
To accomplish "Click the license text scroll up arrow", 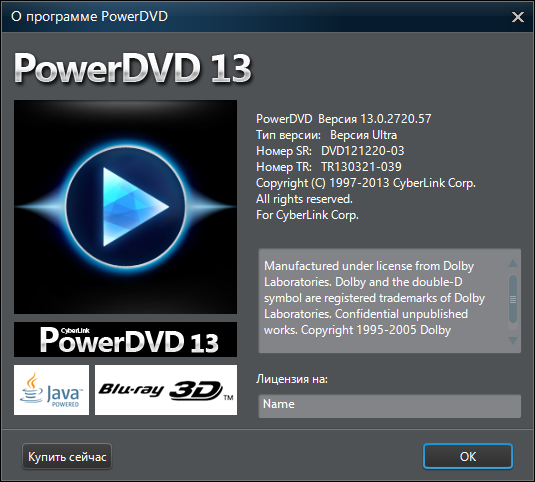I will (513, 263).
